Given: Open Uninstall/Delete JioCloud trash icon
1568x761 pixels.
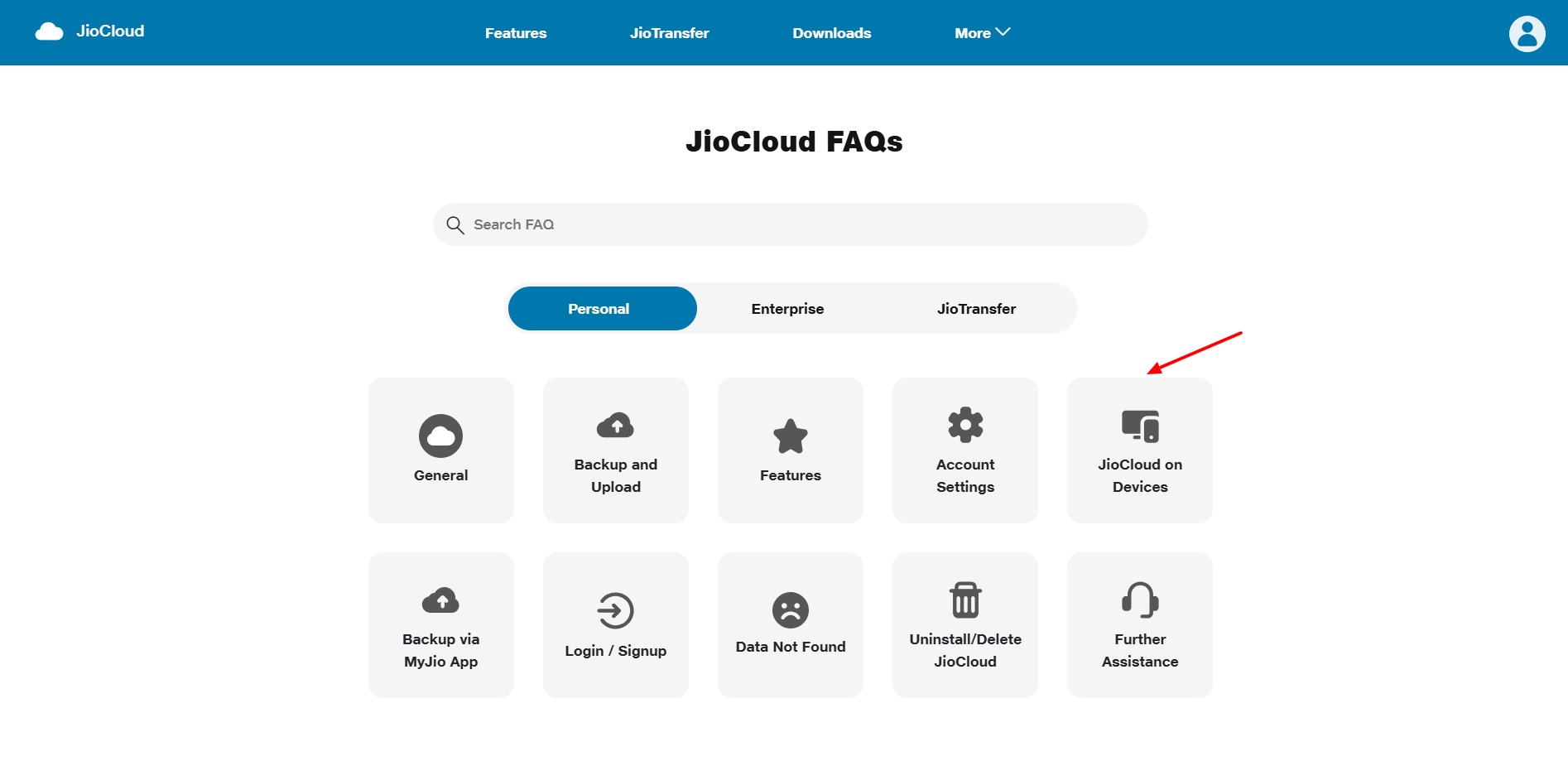Looking at the screenshot, I should 965,600.
